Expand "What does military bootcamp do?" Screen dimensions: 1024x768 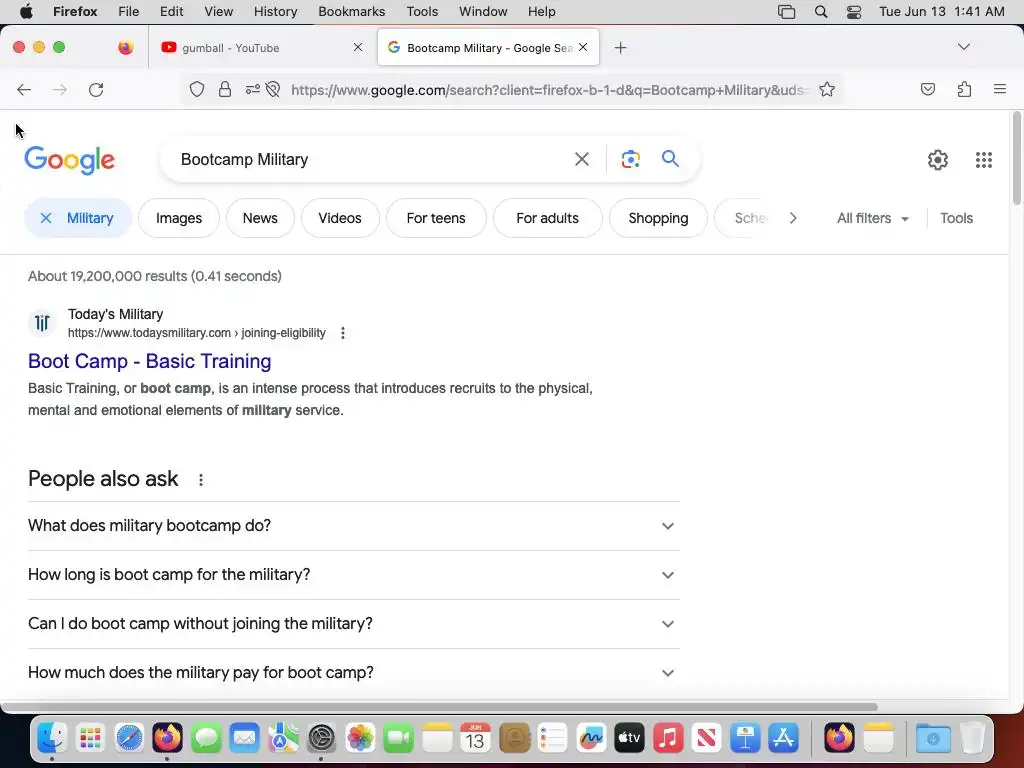click(x=354, y=526)
